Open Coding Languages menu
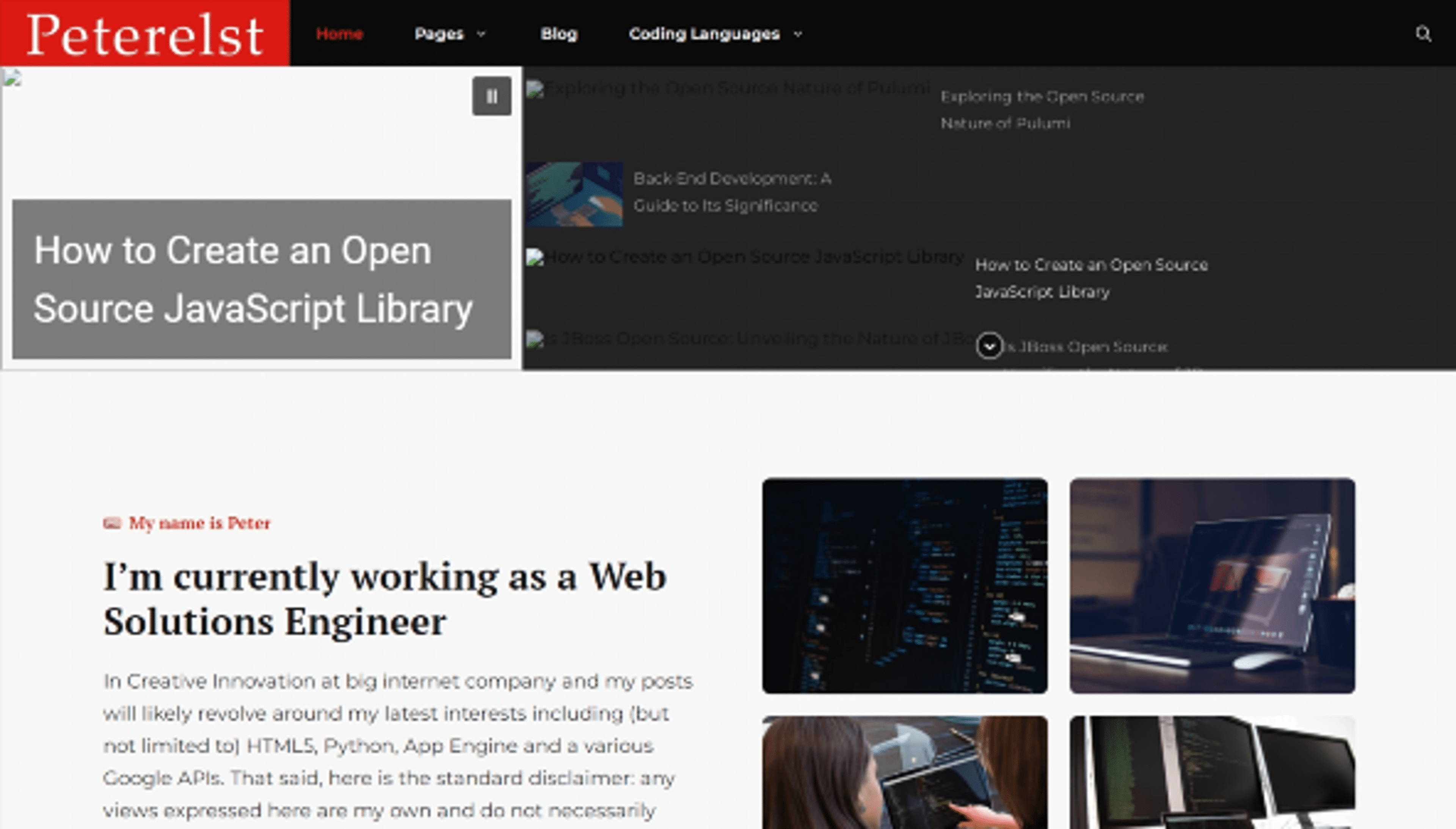The width and height of the screenshot is (1456, 829). 703,34
